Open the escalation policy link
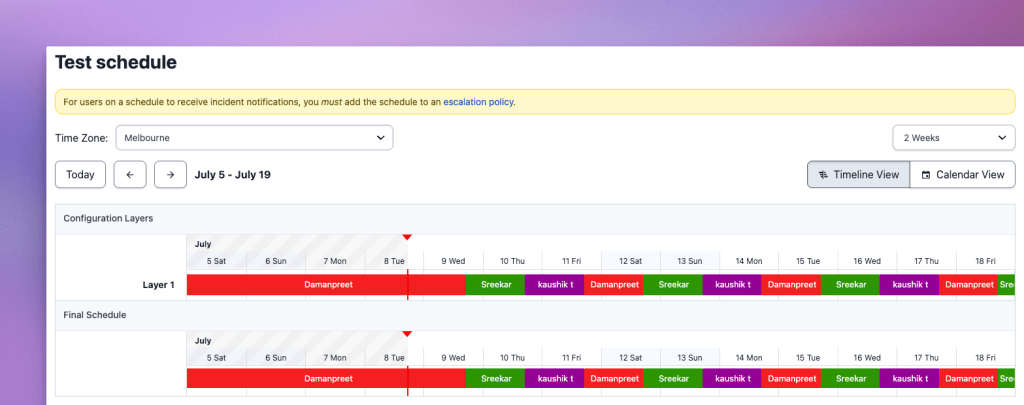 coord(478,102)
